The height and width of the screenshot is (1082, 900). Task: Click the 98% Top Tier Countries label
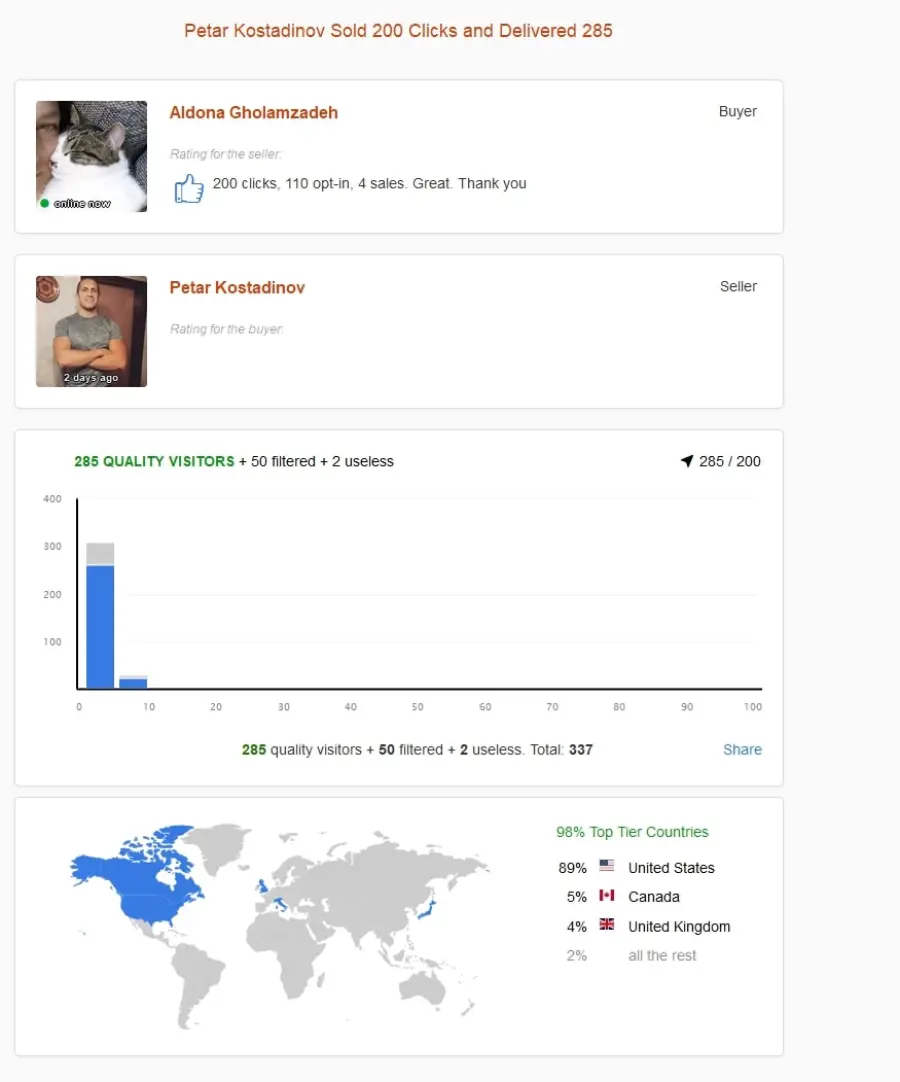[x=632, y=832]
